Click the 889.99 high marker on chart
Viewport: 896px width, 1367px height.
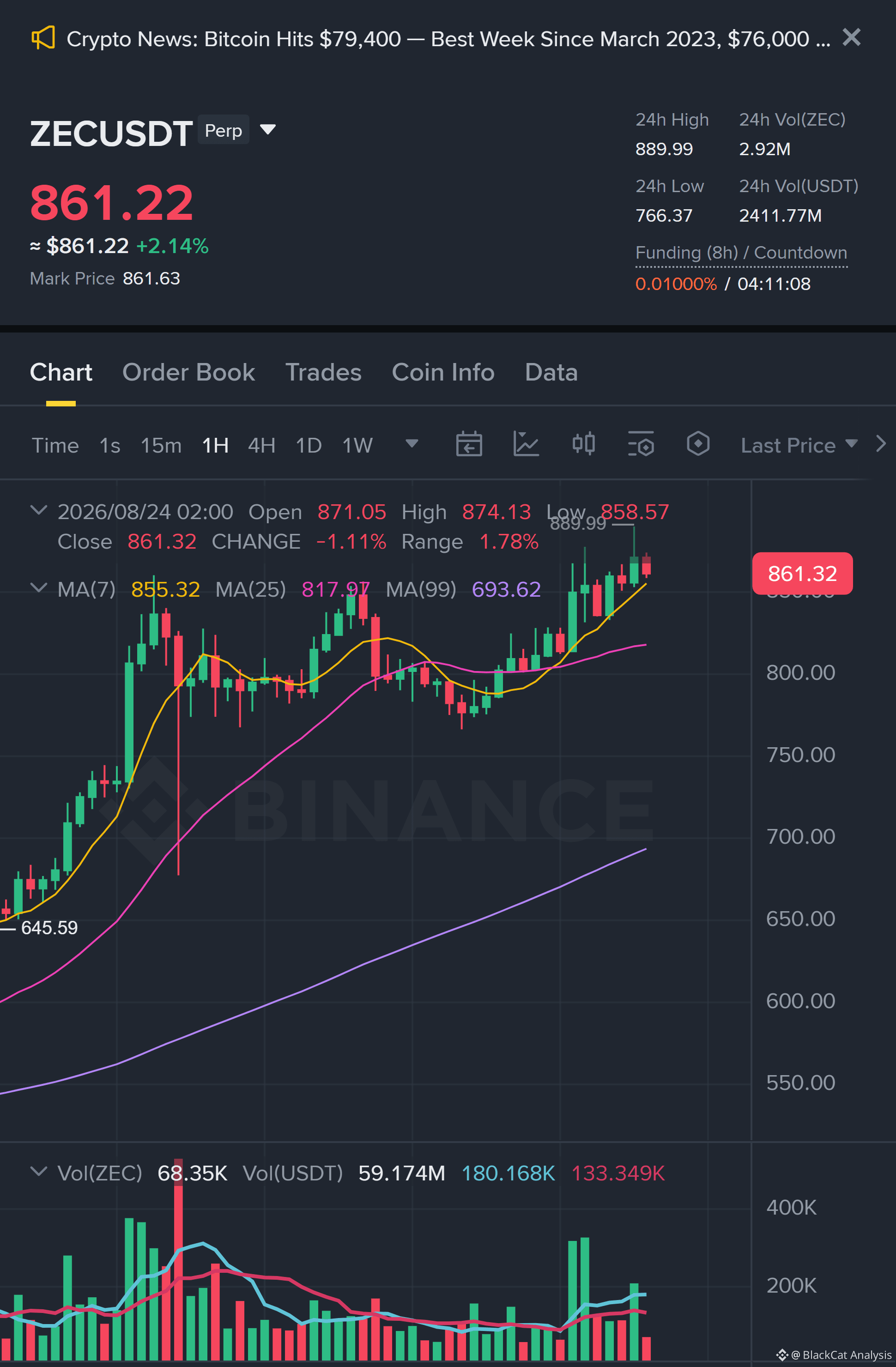(x=578, y=523)
